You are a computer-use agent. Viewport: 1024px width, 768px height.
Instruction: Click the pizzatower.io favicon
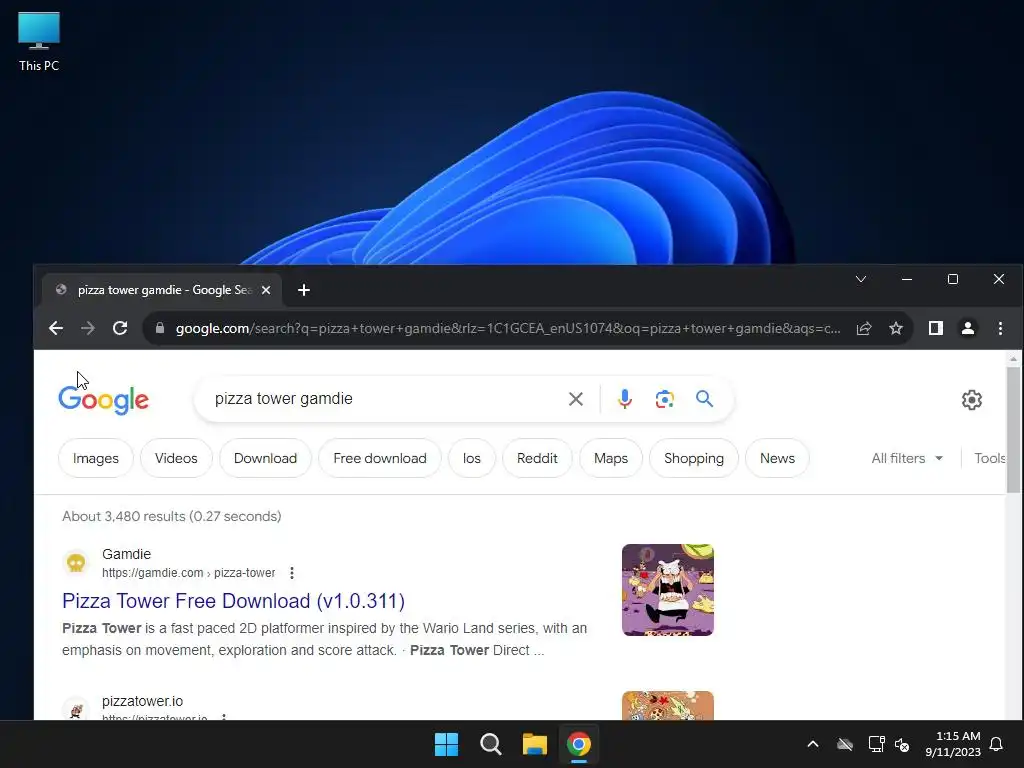(x=76, y=709)
